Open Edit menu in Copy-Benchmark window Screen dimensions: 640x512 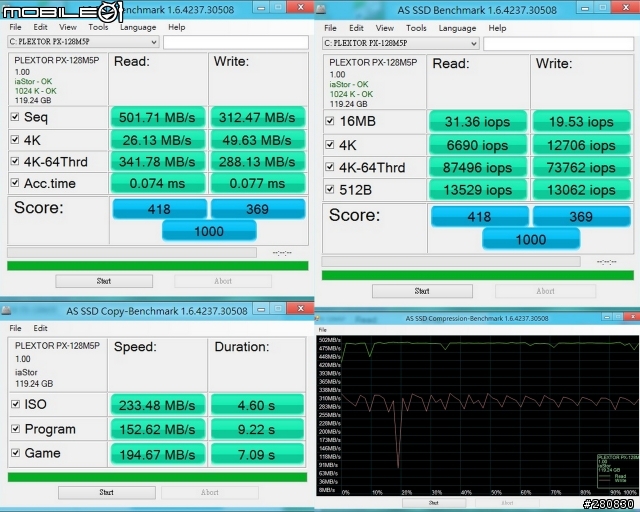pyautogui.click(x=40, y=328)
